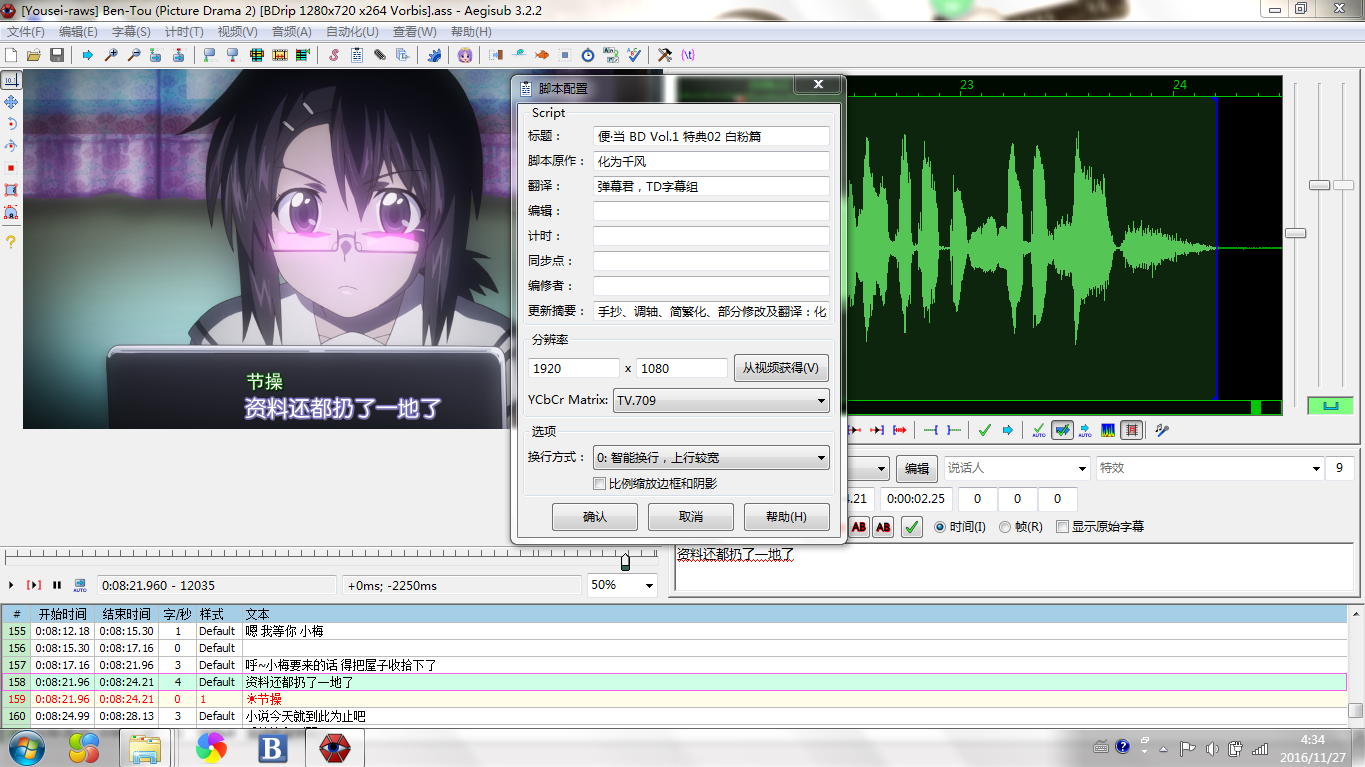The width and height of the screenshot is (1365, 767).
Task: Select the rotate on Z axis tool
Action: click(x=11, y=124)
